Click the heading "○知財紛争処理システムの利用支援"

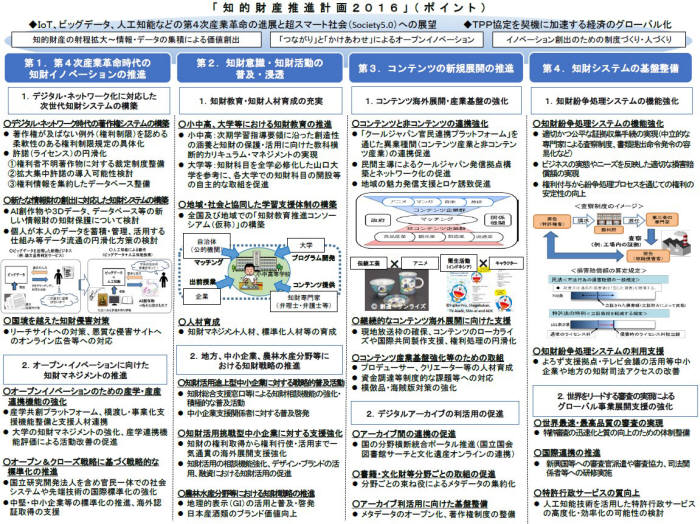(599, 351)
